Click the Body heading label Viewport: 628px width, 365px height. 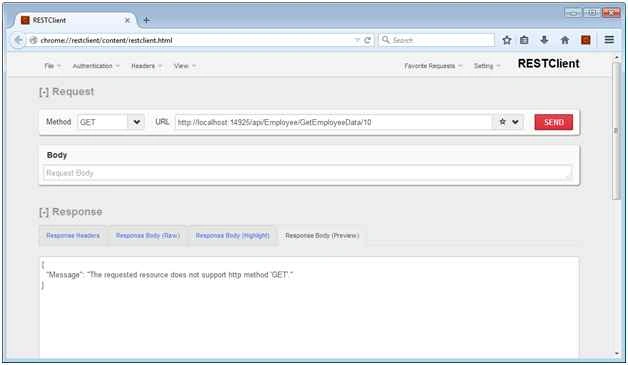tap(57, 155)
